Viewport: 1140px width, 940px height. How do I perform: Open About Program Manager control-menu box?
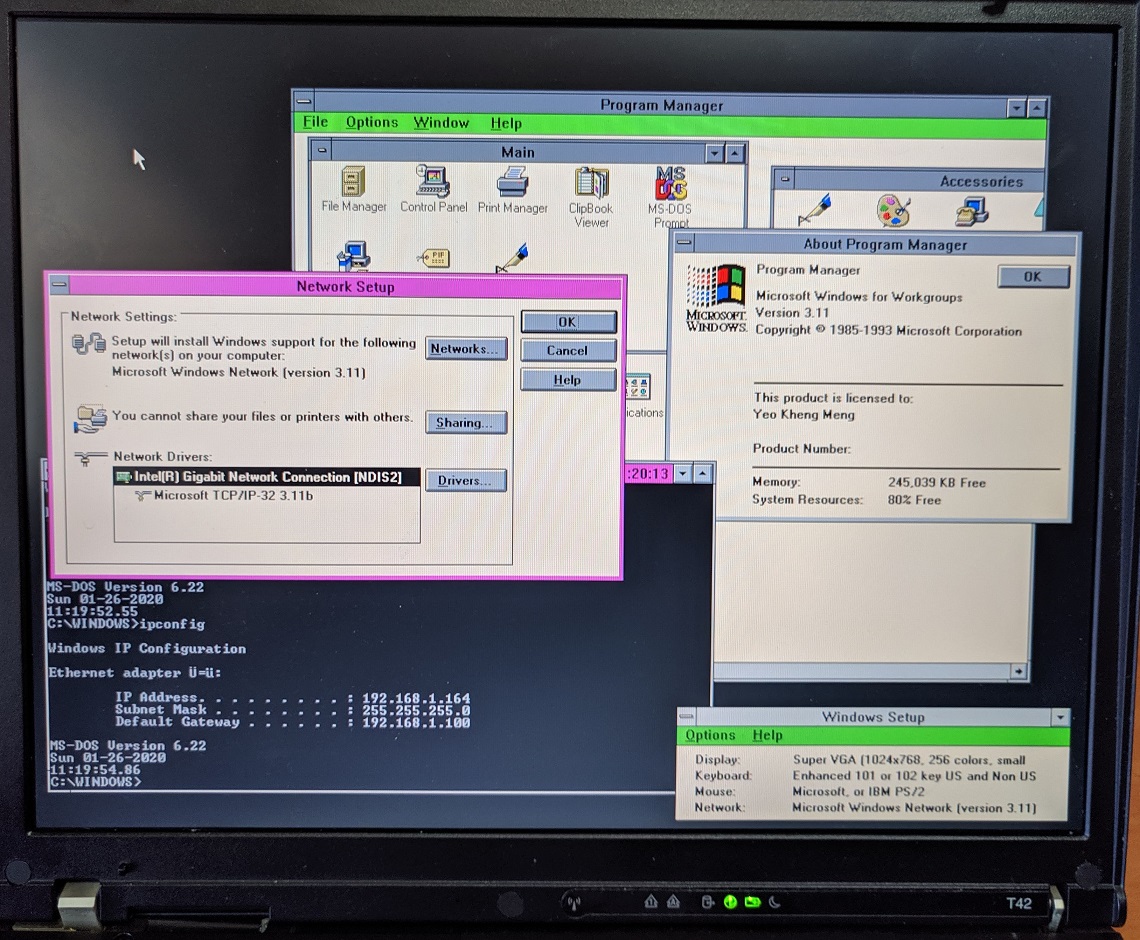tap(683, 242)
